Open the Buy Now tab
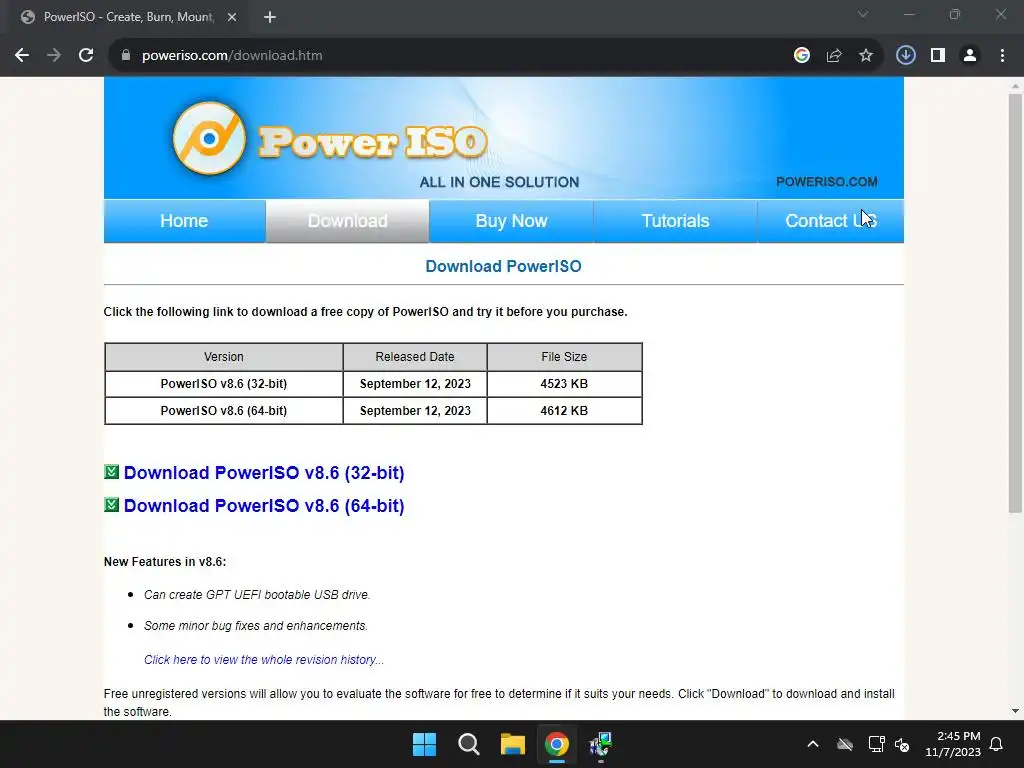The width and height of the screenshot is (1024, 768). (511, 221)
